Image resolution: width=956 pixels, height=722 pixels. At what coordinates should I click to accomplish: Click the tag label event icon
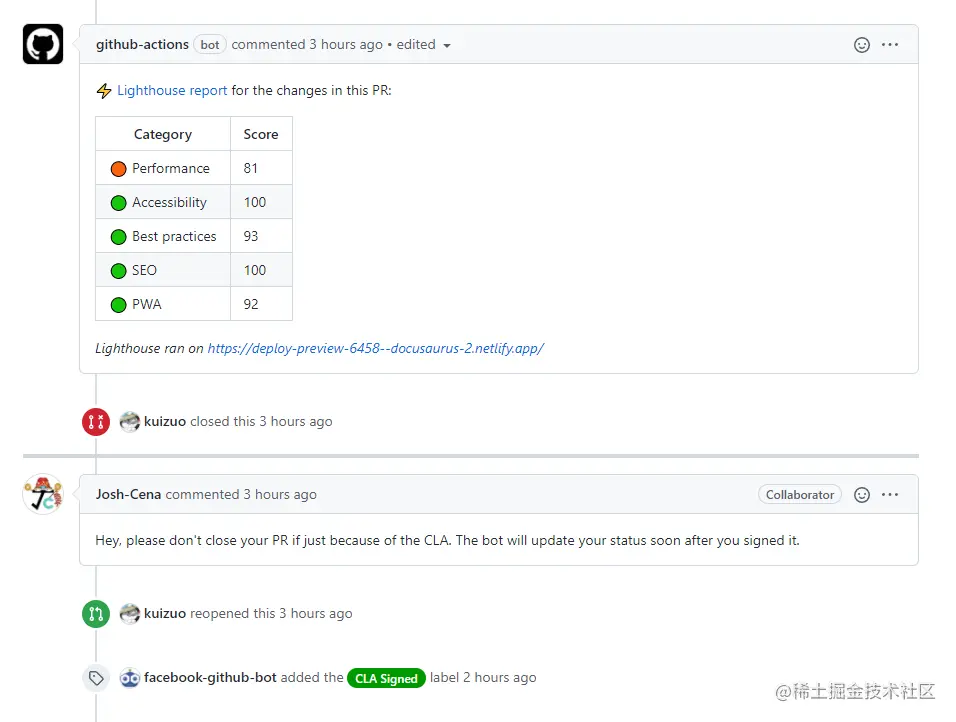(96, 677)
